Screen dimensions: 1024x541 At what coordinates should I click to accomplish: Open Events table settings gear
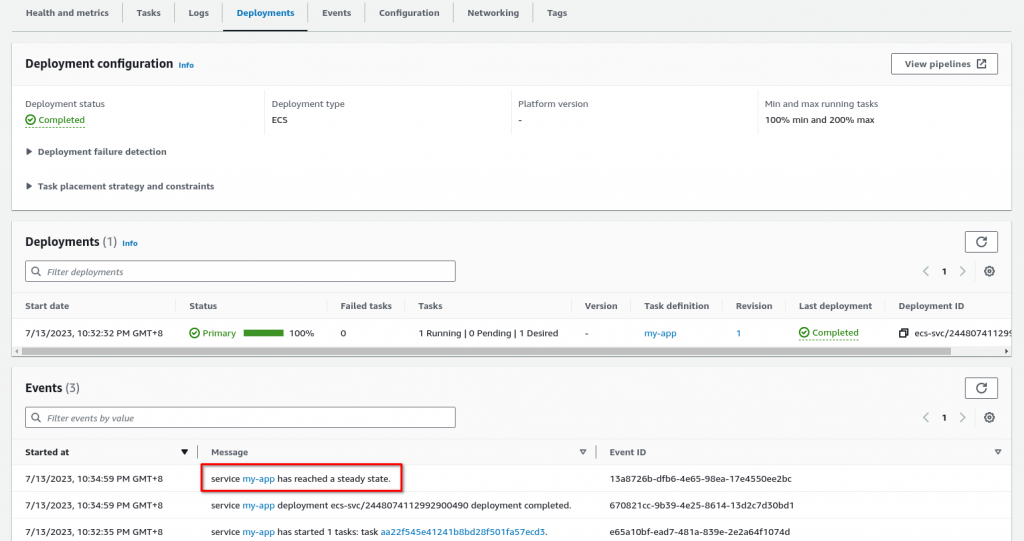click(989, 418)
